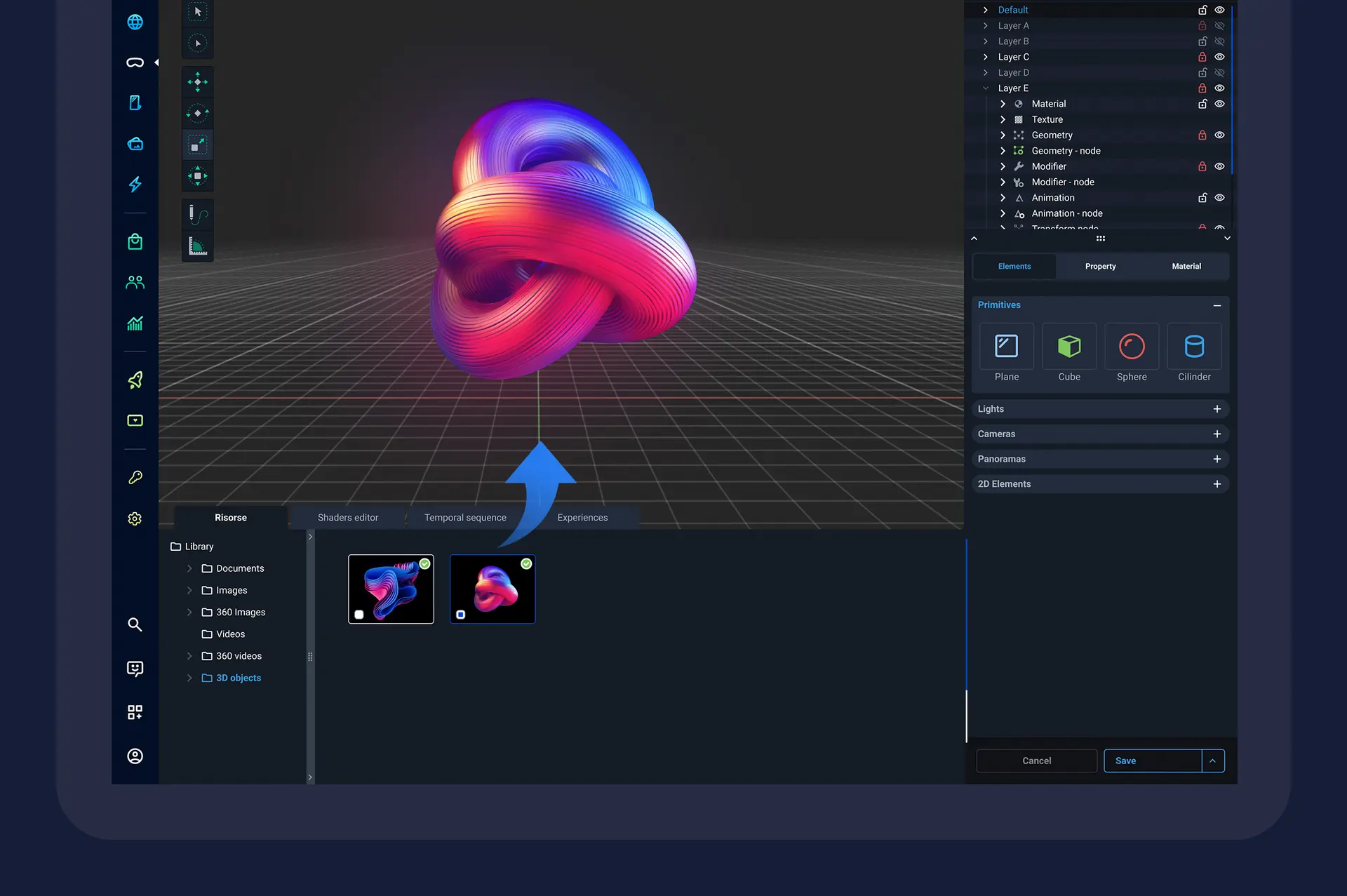Click the VR headset icon in sidebar
This screenshot has width=1347, height=896.
[134, 62]
